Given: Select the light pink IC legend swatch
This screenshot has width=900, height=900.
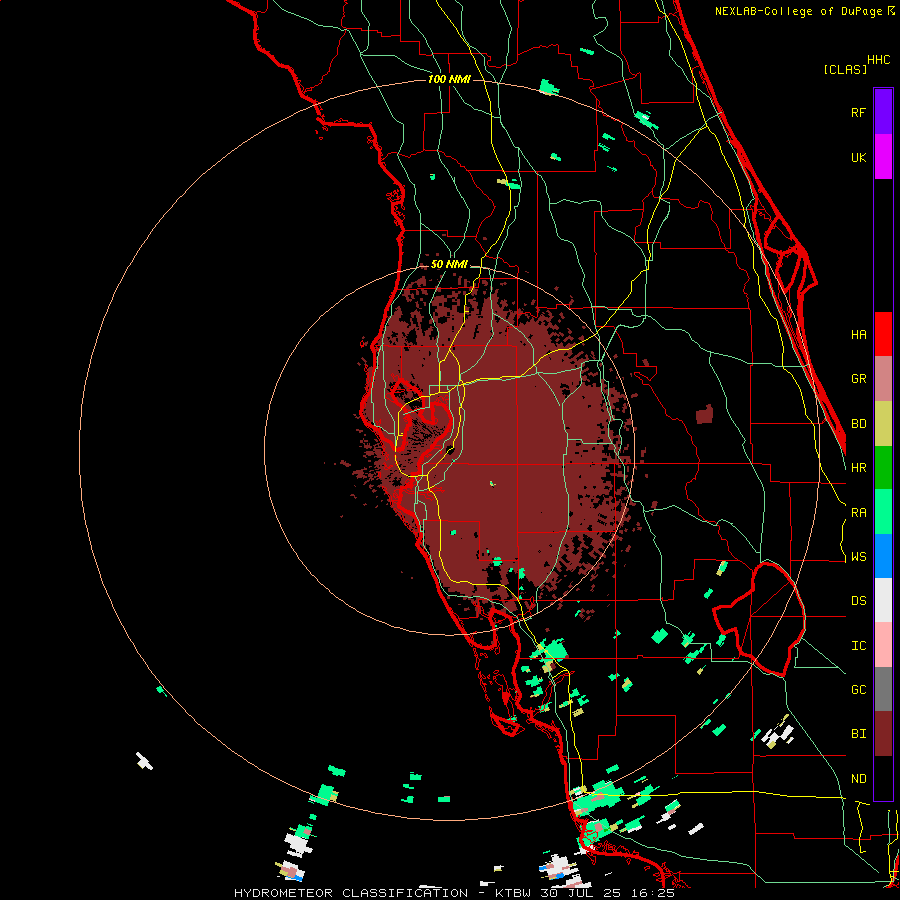Looking at the screenshot, I should [x=883, y=645].
